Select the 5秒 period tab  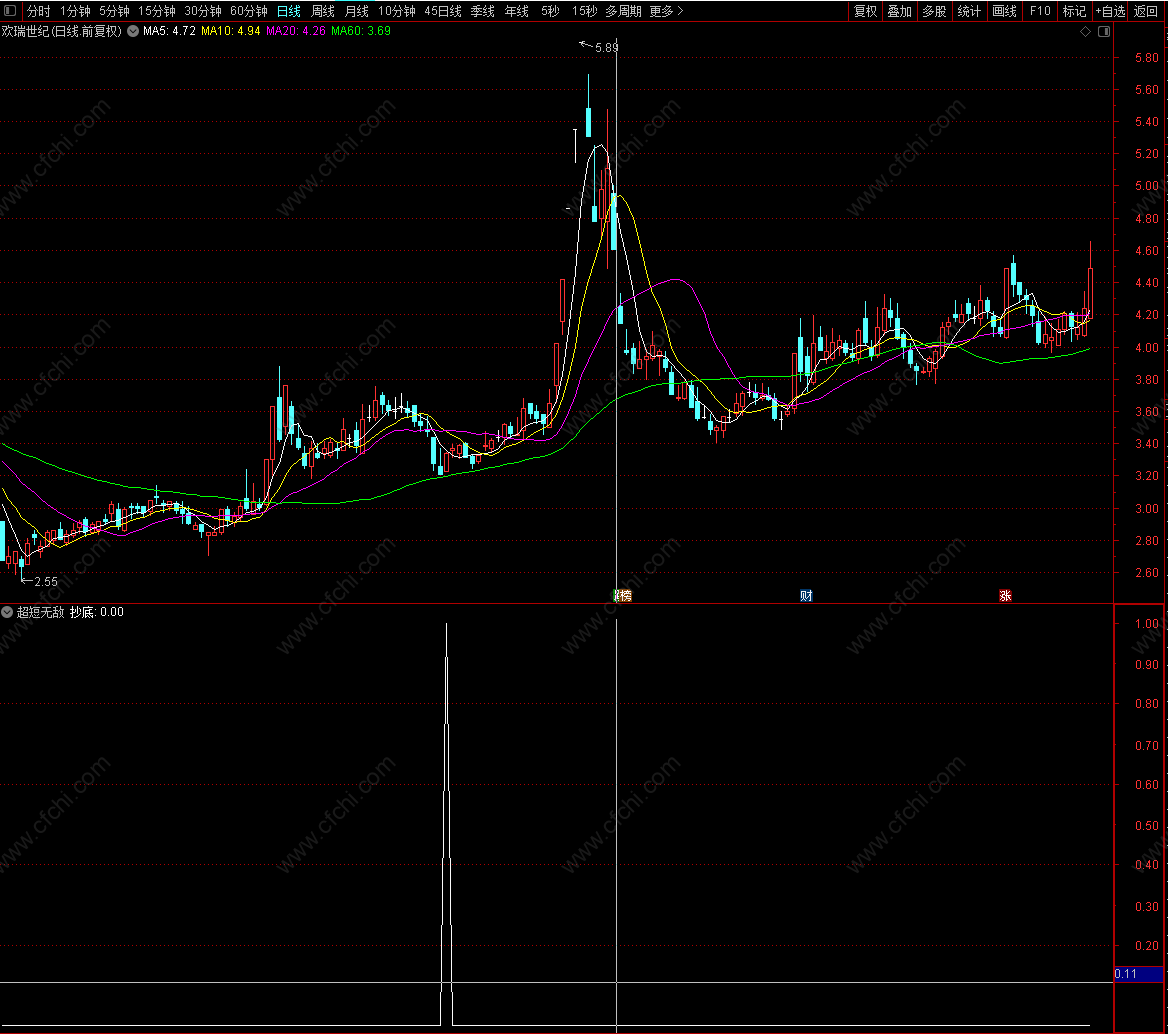click(x=550, y=11)
